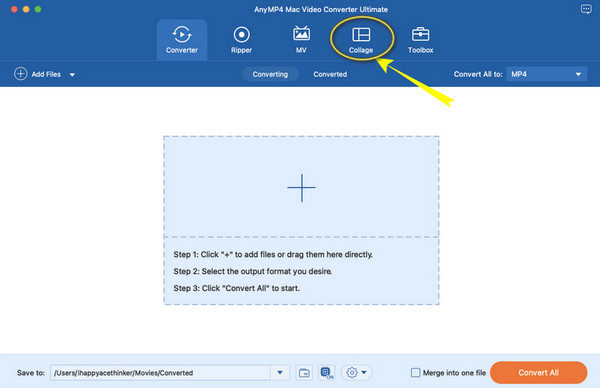Click the large plus to add files
This screenshot has height=388, width=600.
pyautogui.click(x=302, y=187)
